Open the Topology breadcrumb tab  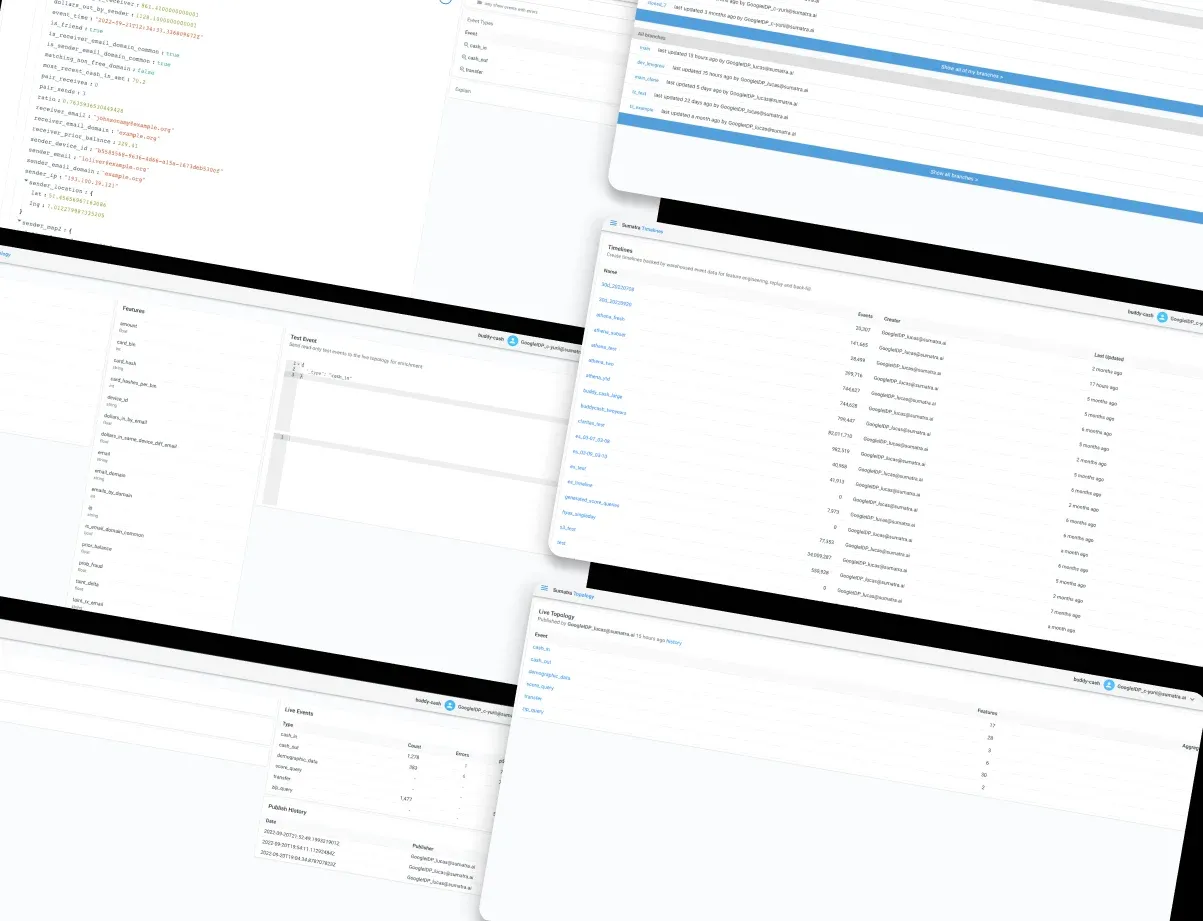584,595
